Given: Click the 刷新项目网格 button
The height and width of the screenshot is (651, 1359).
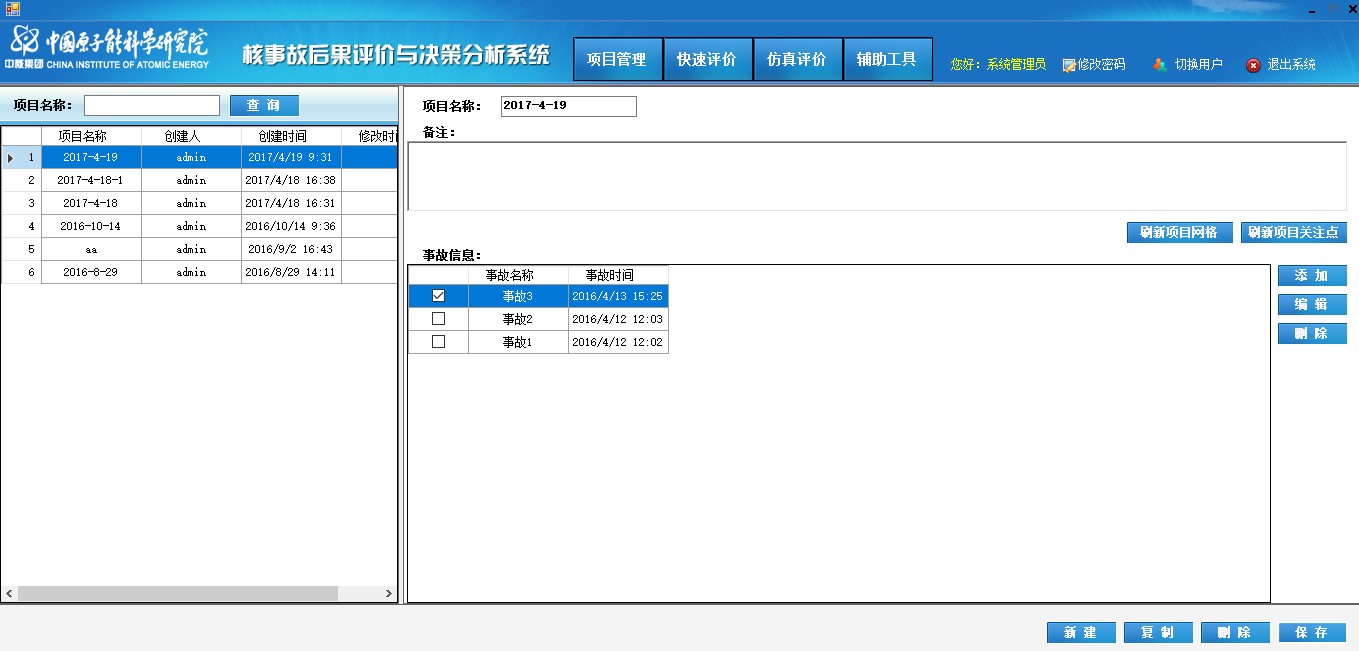Looking at the screenshot, I should tap(1179, 233).
